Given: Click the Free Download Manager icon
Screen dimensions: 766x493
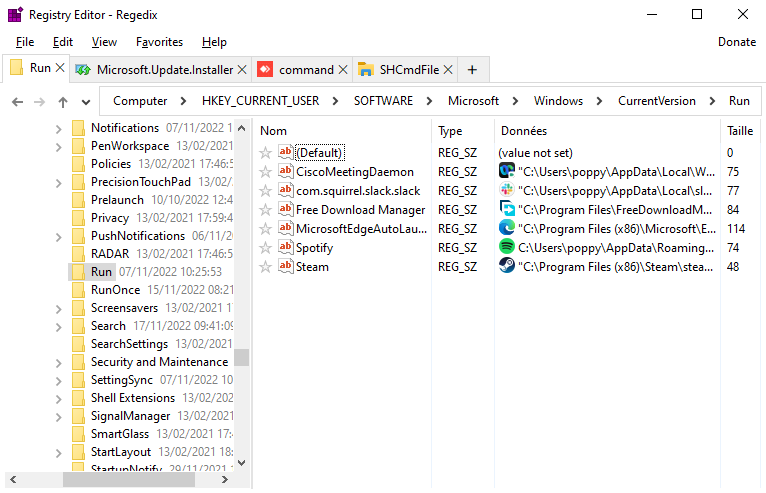Looking at the screenshot, I should coord(507,209).
